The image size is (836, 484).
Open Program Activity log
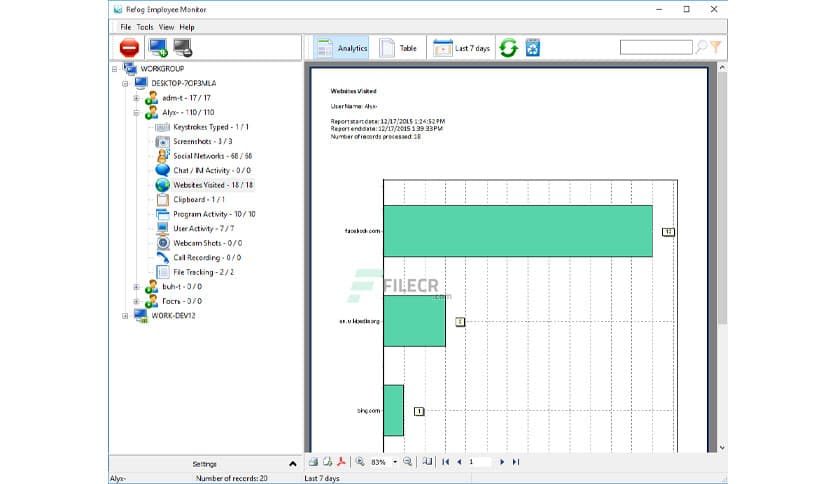(214, 214)
